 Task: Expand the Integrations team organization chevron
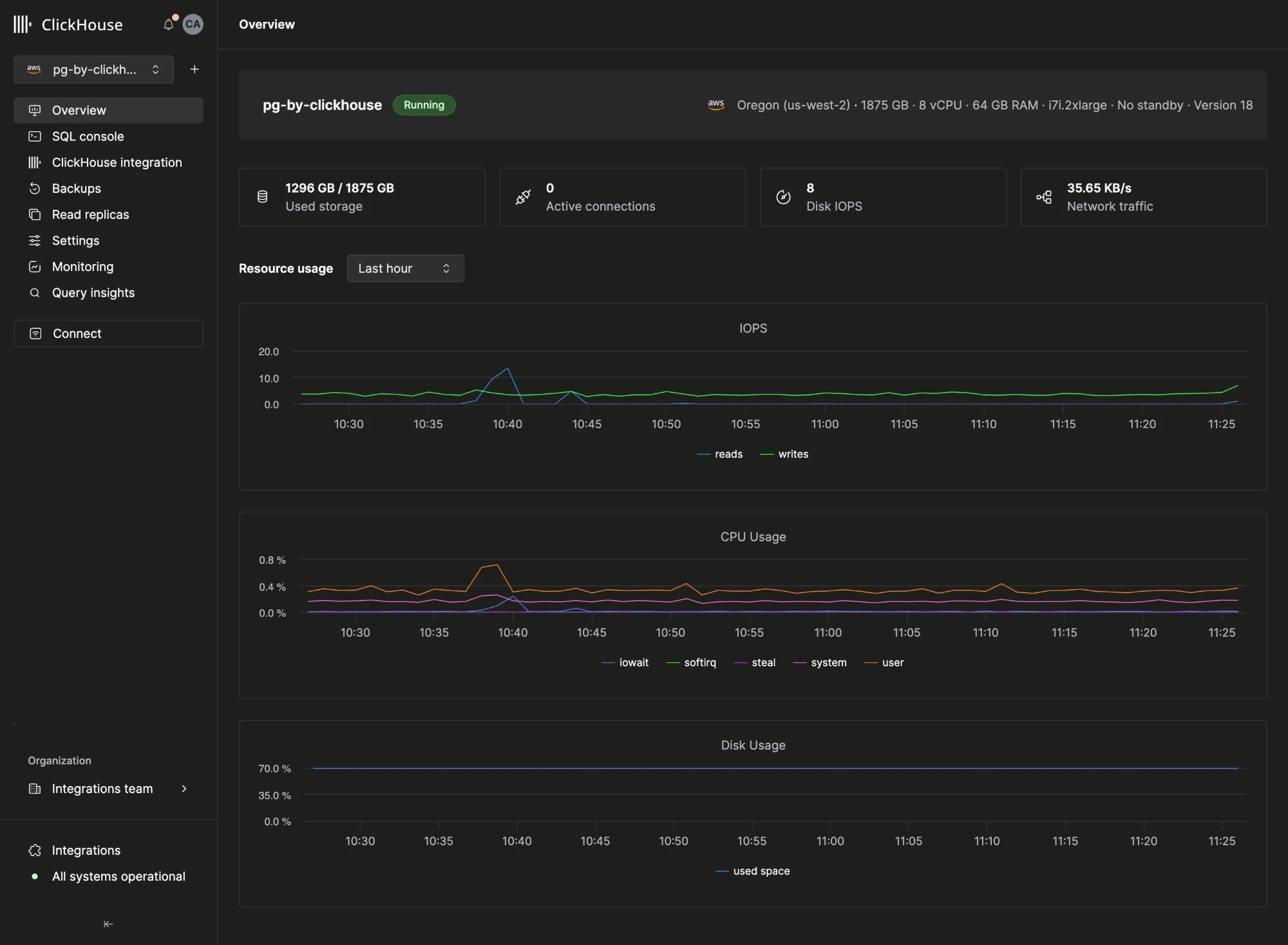184,789
